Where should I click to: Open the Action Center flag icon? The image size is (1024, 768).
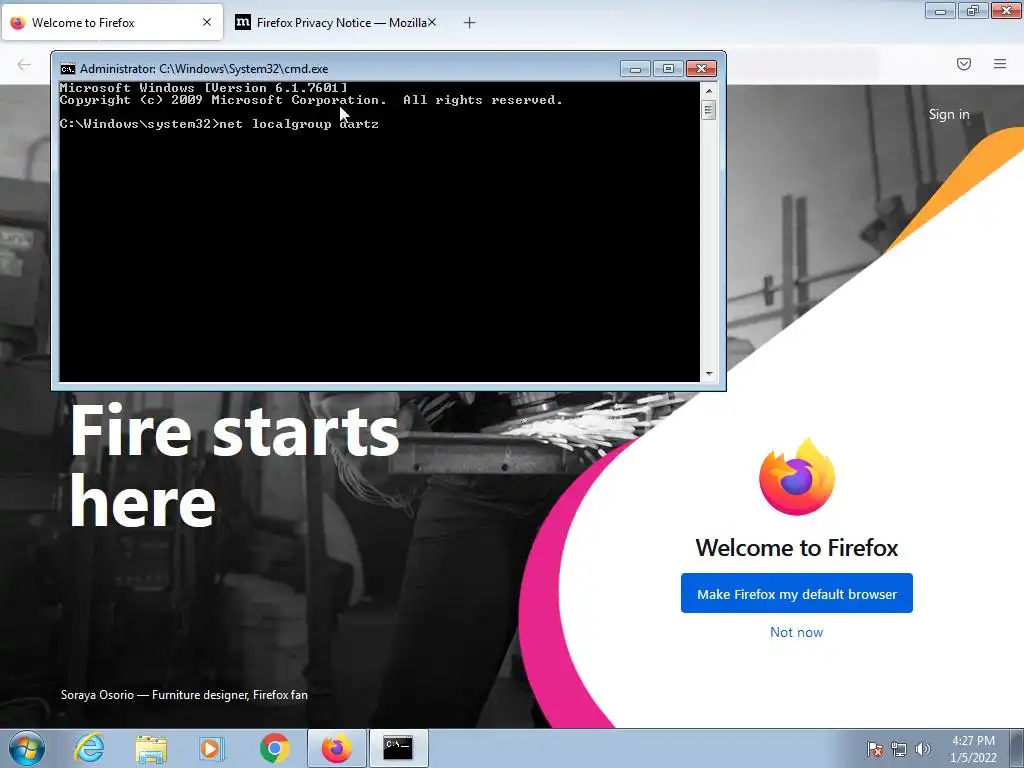click(x=875, y=749)
